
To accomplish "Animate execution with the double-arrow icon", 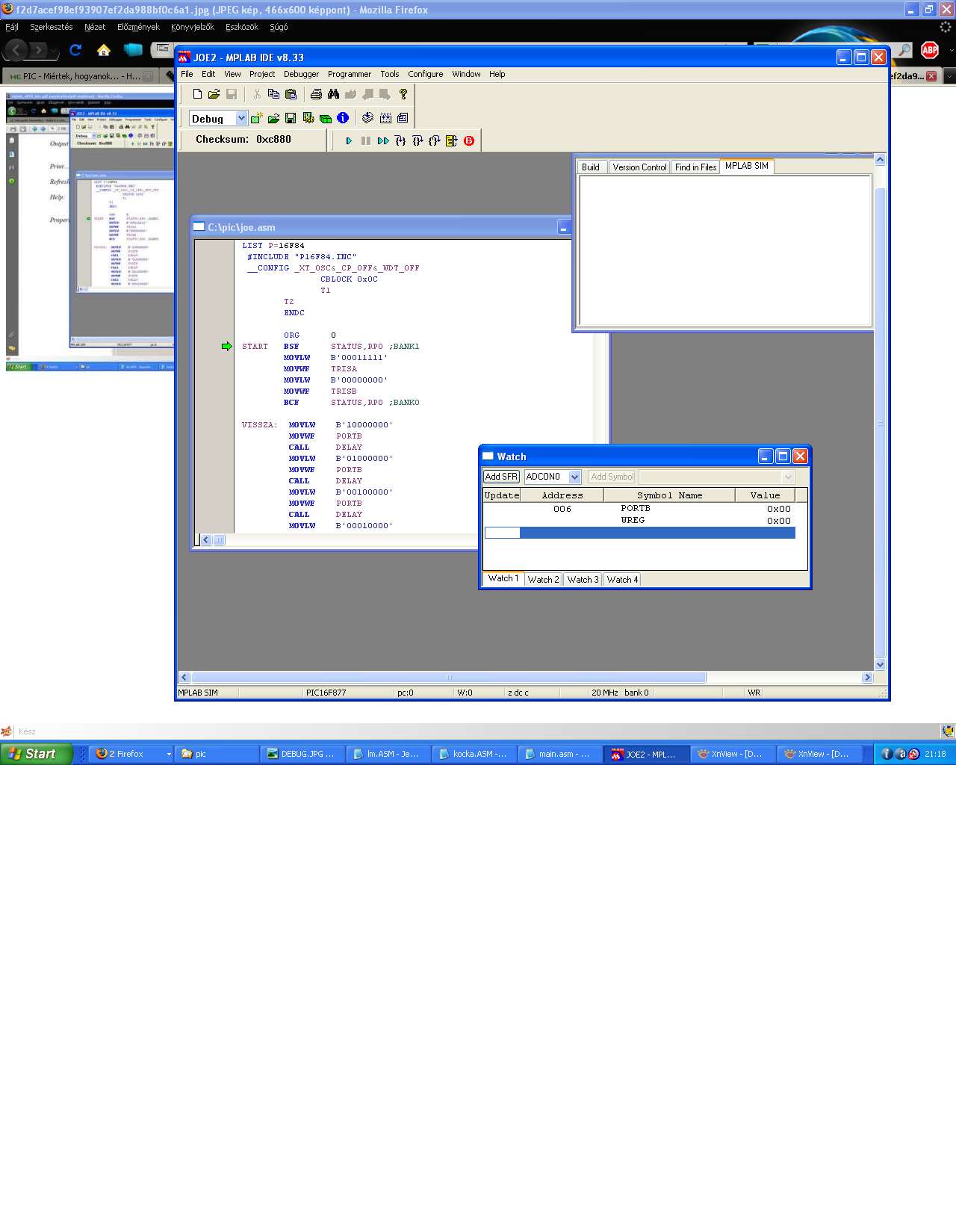I will (383, 140).
